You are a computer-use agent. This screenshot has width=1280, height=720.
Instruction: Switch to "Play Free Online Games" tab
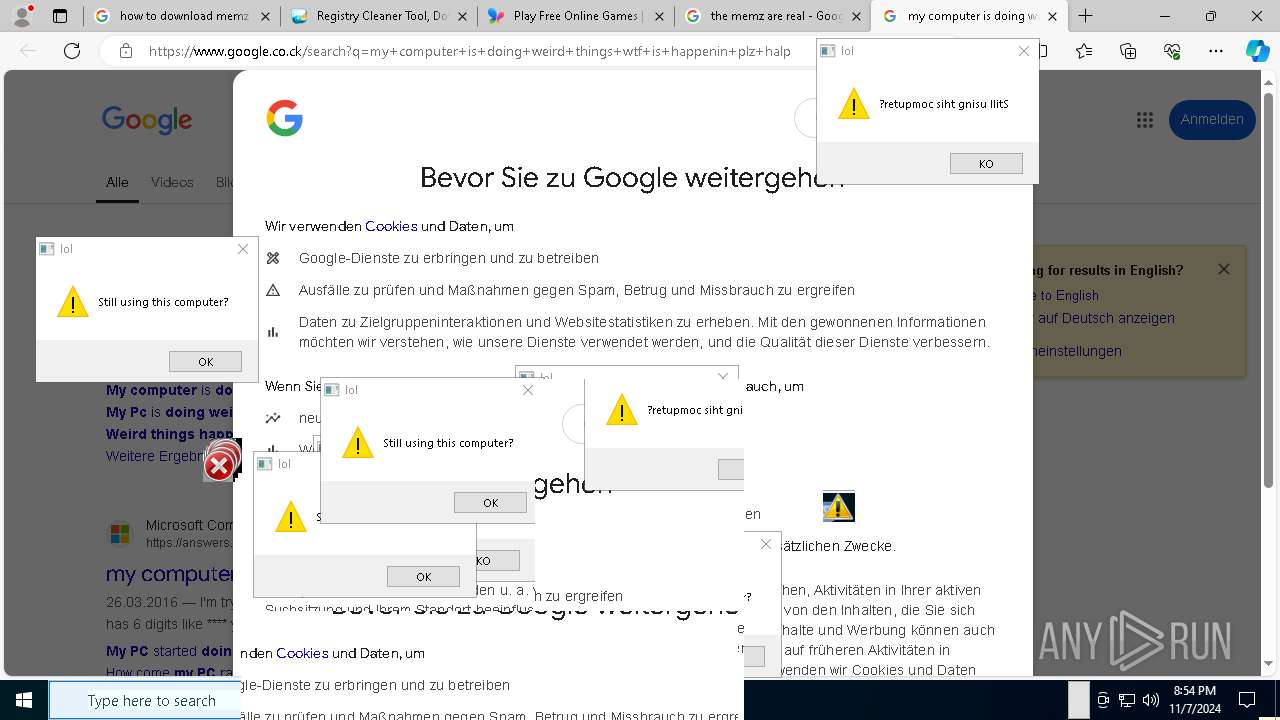click(576, 16)
